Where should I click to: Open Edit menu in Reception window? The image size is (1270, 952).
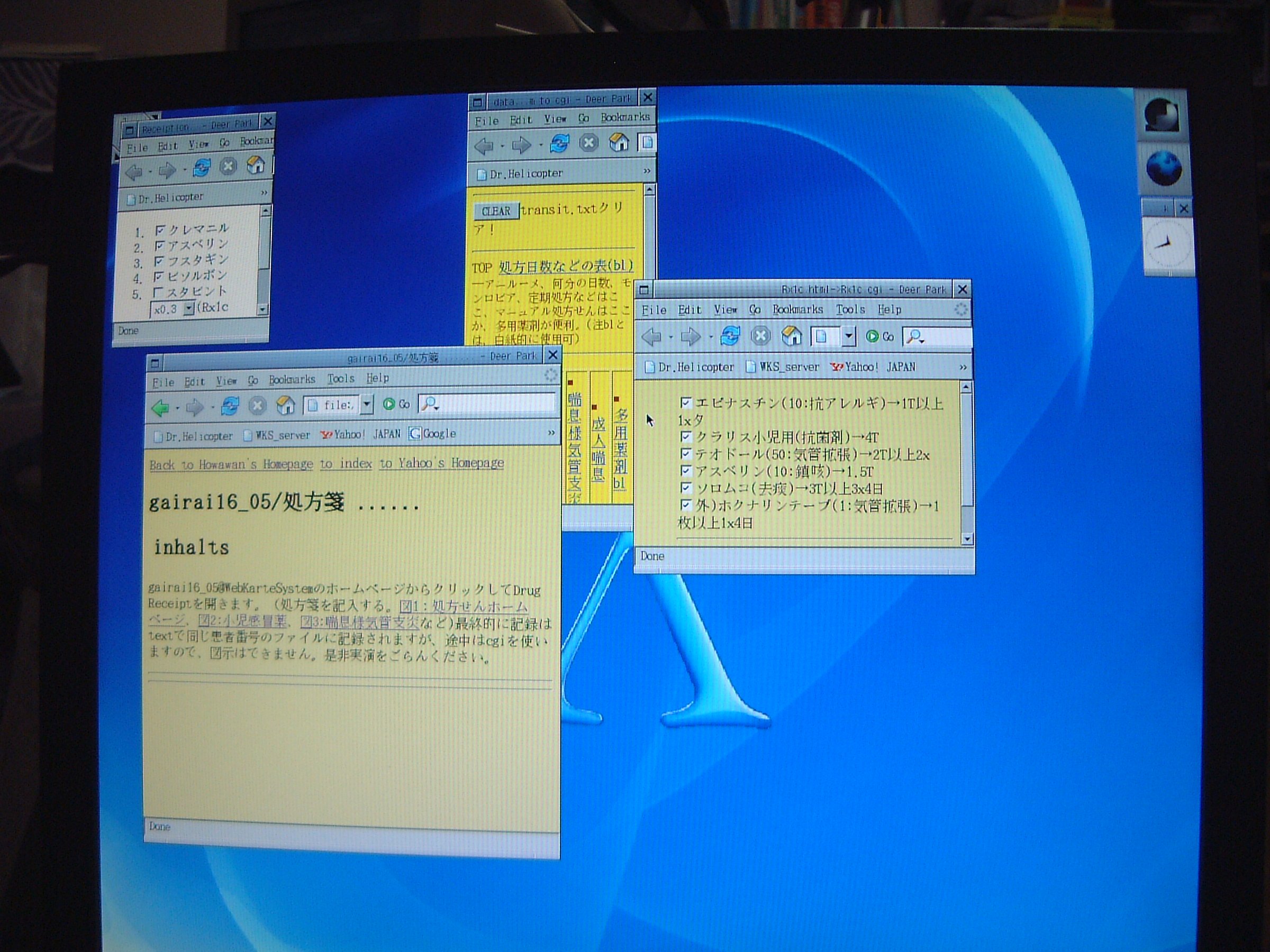coord(168,147)
